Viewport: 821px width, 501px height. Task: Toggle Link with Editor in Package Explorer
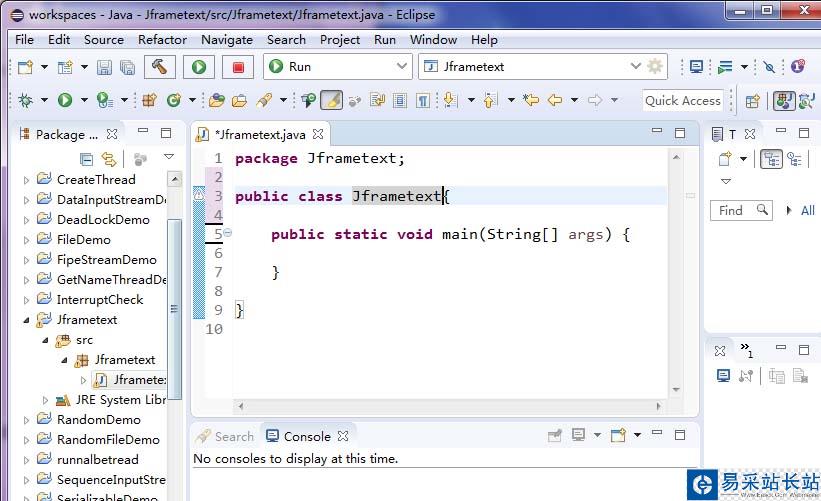pos(109,158)
